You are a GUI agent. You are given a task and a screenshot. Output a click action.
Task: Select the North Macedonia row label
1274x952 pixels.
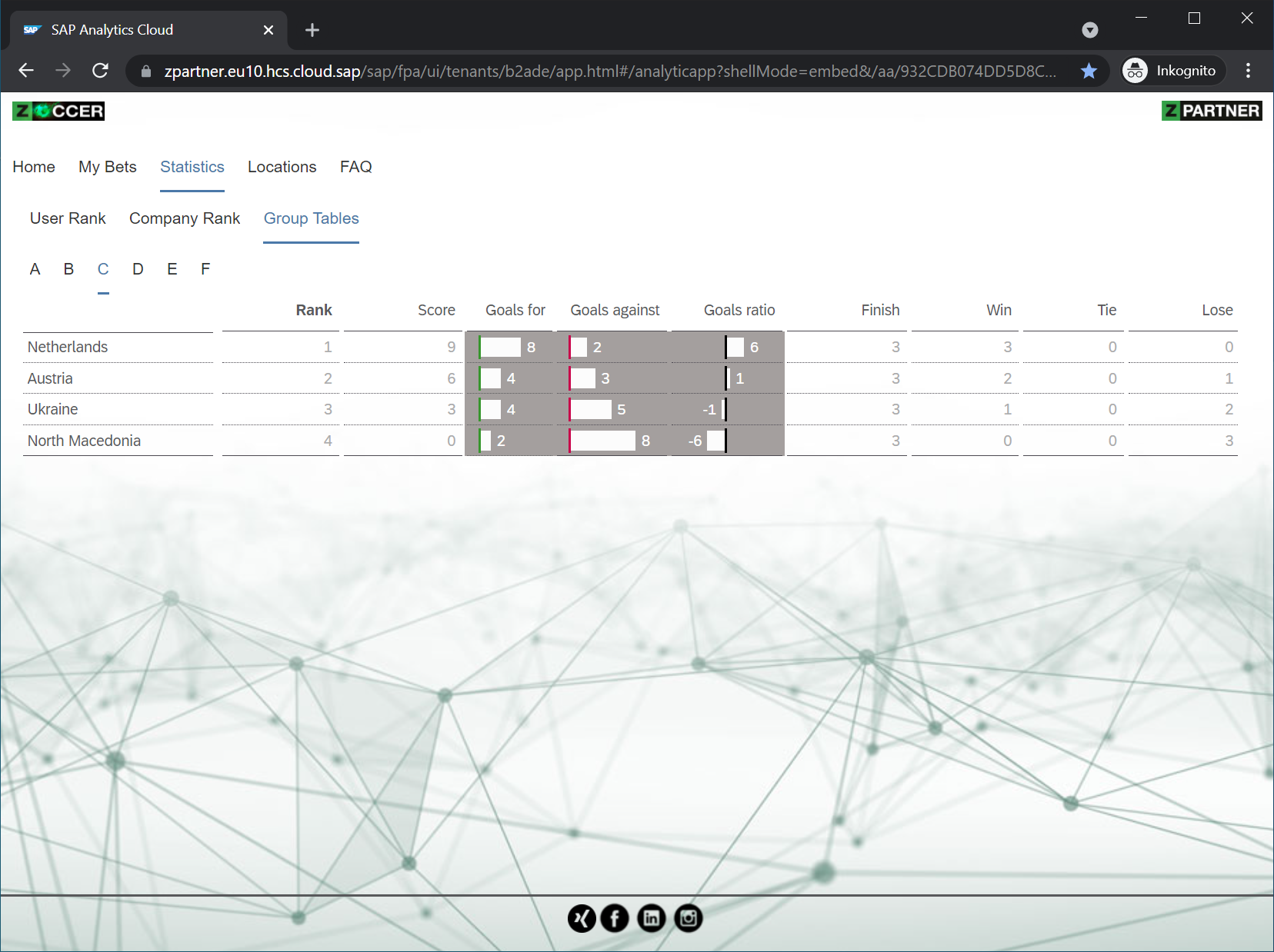84,441
